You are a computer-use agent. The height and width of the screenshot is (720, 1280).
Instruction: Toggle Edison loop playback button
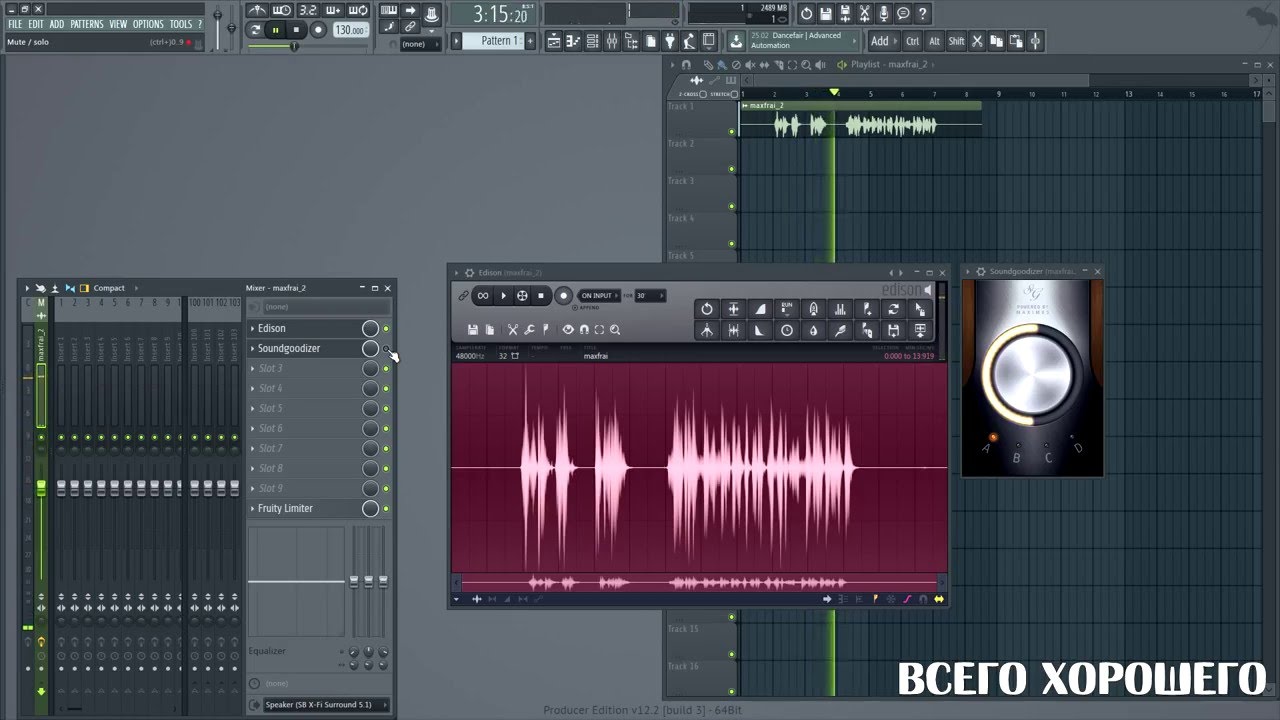[x=483, y=296]
